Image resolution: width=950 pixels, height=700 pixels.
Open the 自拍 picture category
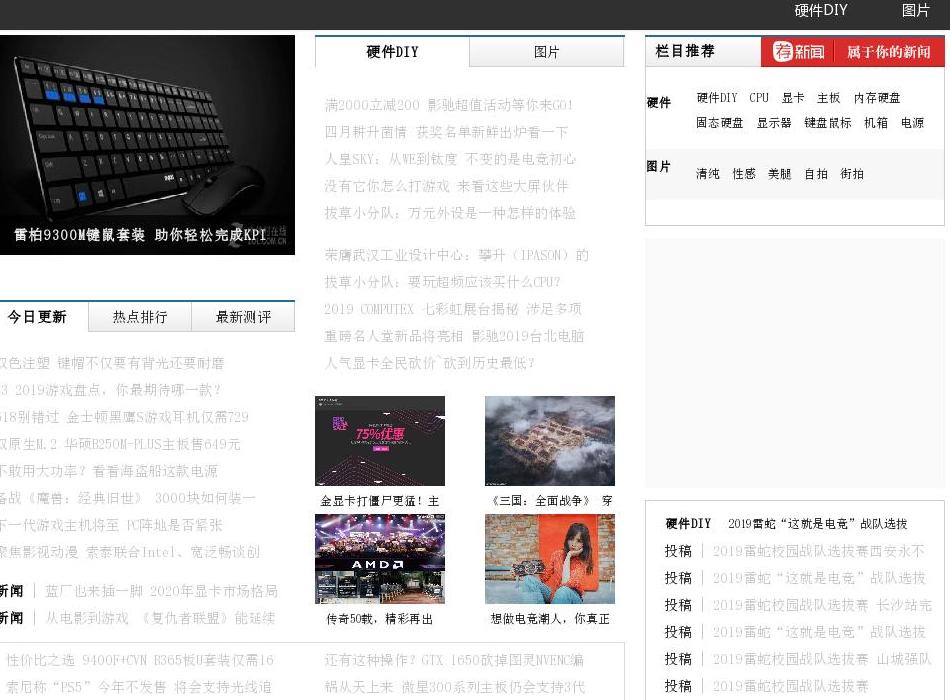816,174
